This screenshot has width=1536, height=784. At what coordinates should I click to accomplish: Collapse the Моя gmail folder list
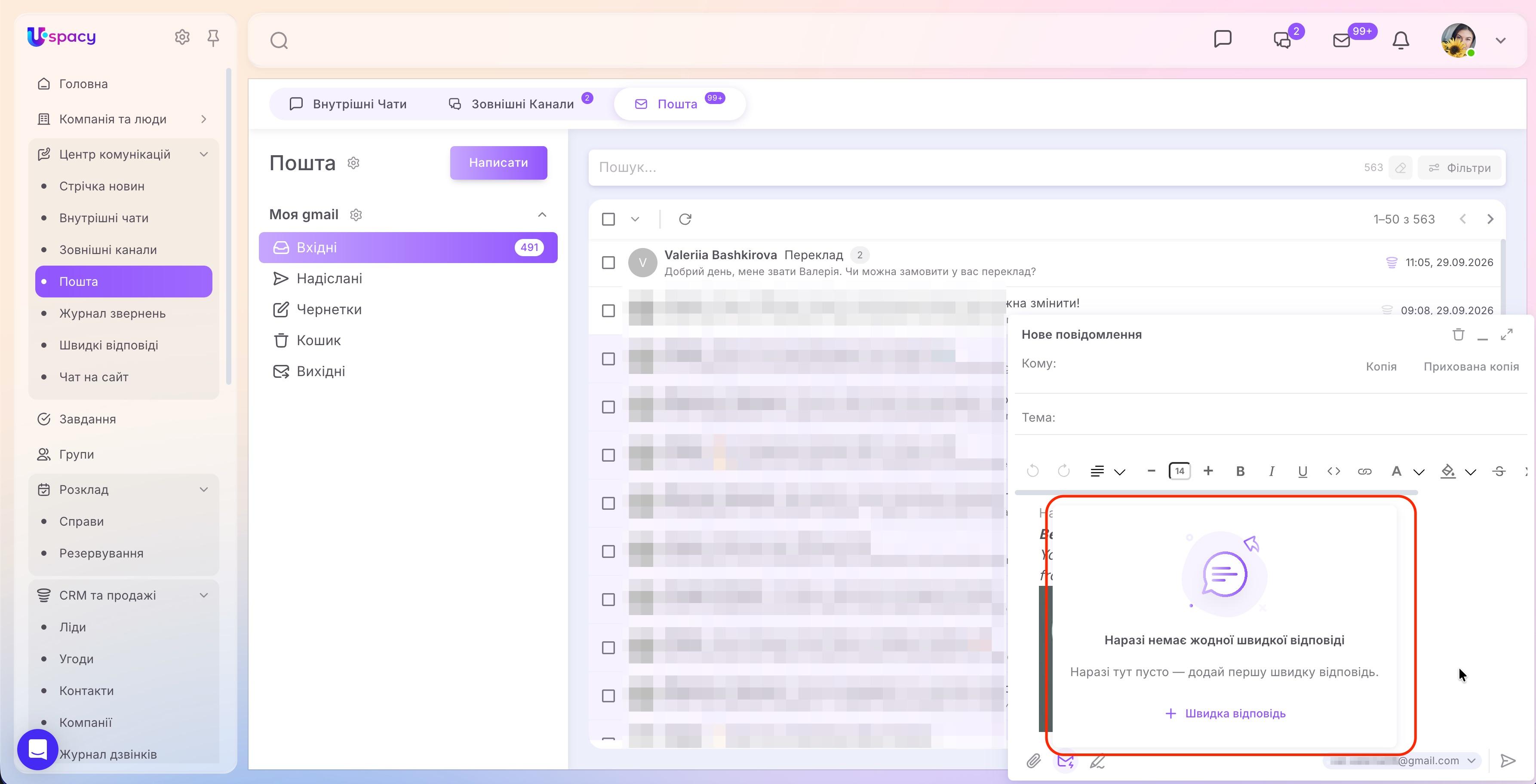click(x=542, y=214)
